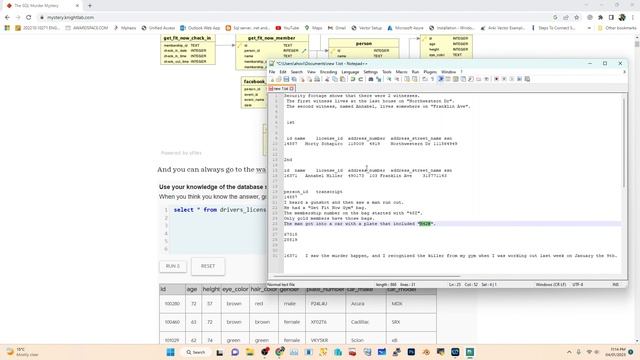Open the Chrome profile avatar
This screenshot has height=360, width=640.
pyautogui.click(x=622, y=18)
